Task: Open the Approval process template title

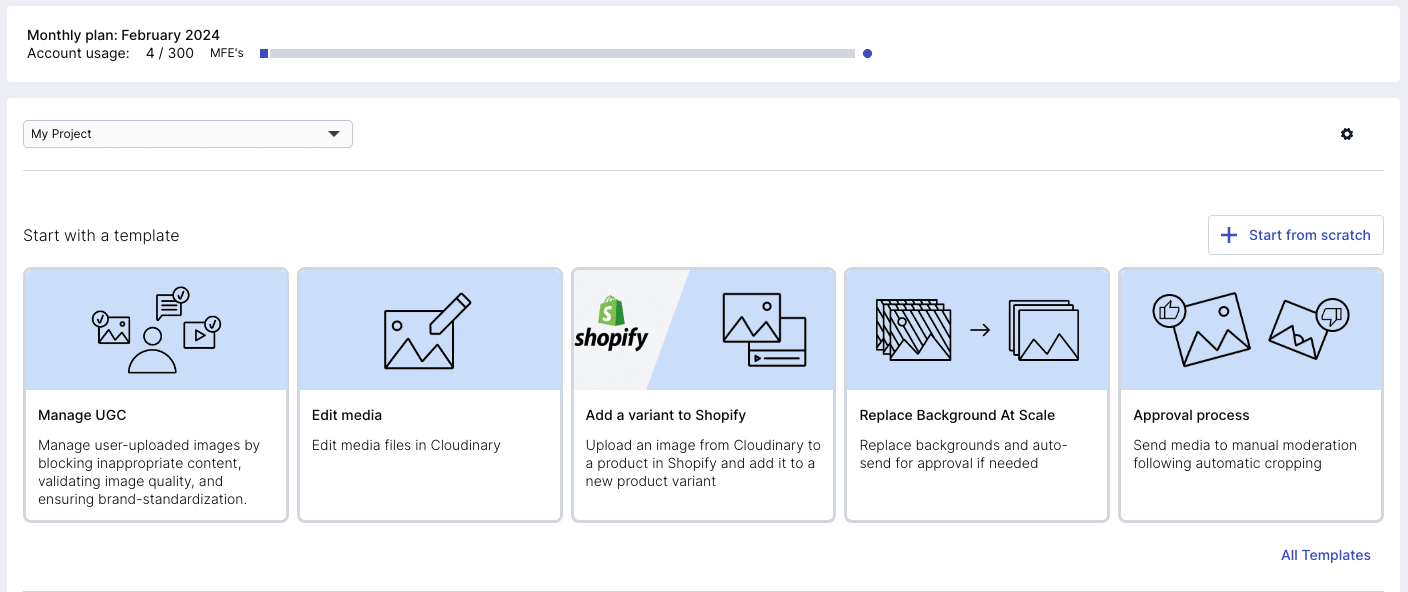Action: (x=1191, y=415)
